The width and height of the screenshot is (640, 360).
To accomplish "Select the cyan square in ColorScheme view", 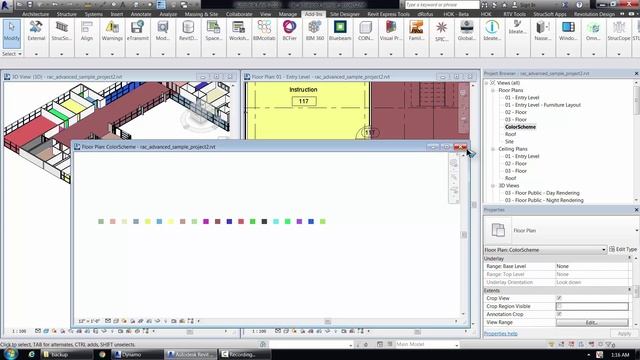I will coord(276,222).
